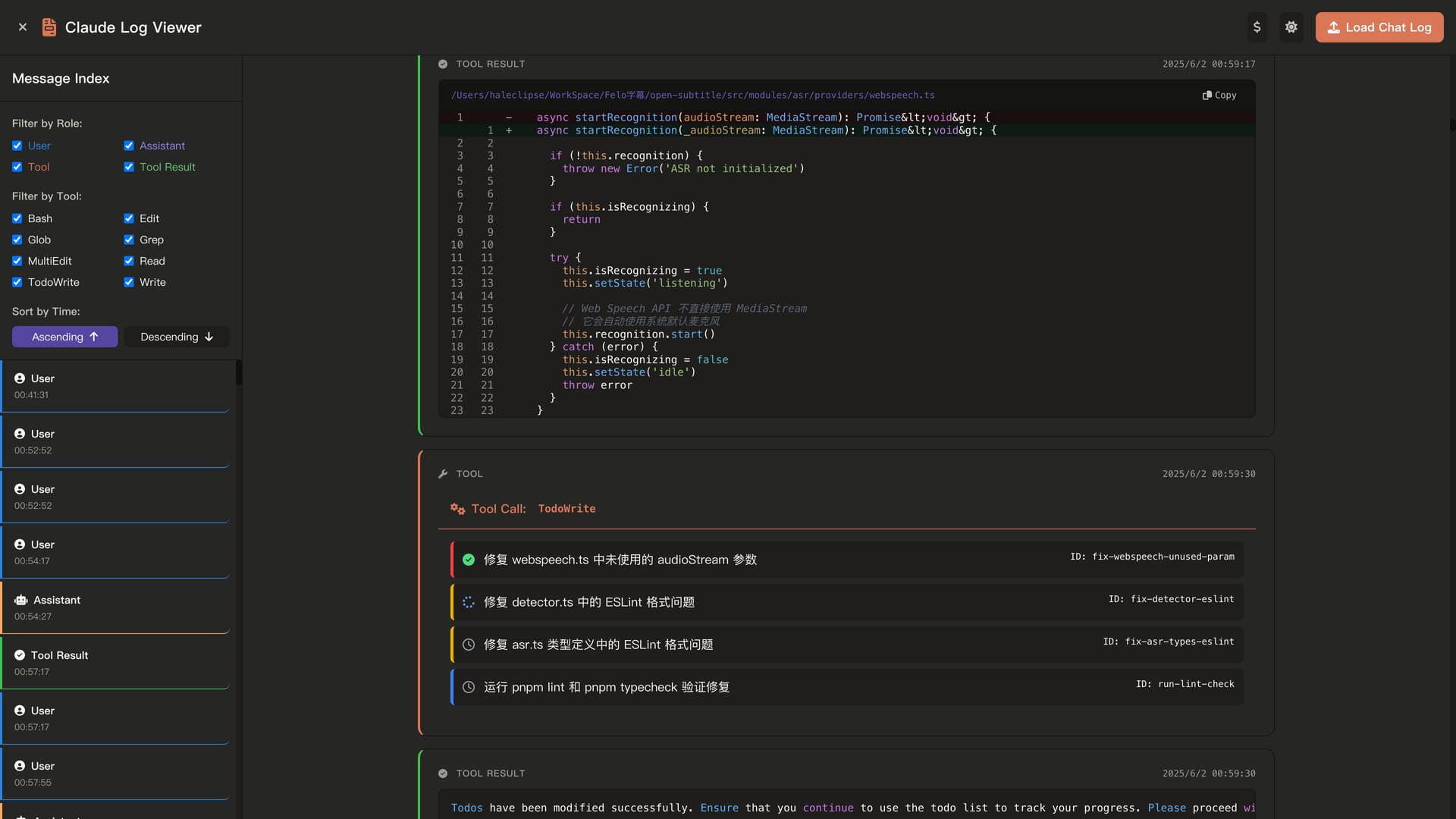Image resolution: width=1456 pixels, height=819 pixels.
Task: Uncheck the Read tool filter
Action: click(x=129, y=261)
